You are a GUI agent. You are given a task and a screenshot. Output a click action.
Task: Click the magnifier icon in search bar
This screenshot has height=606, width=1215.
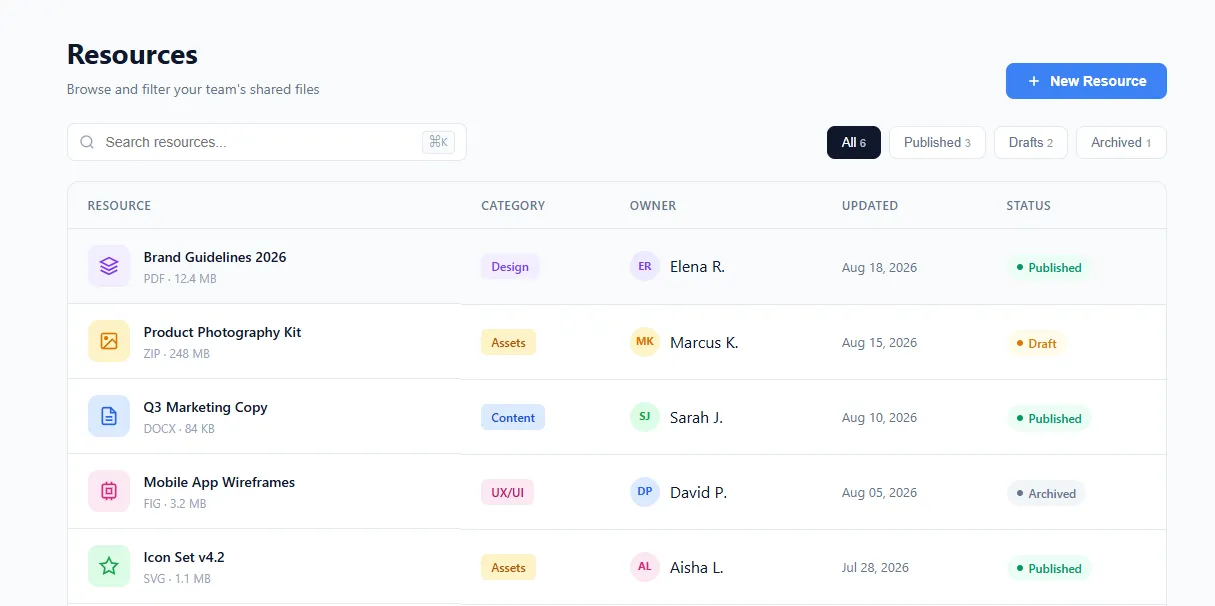pyautogui.click(x=87, y=142)
